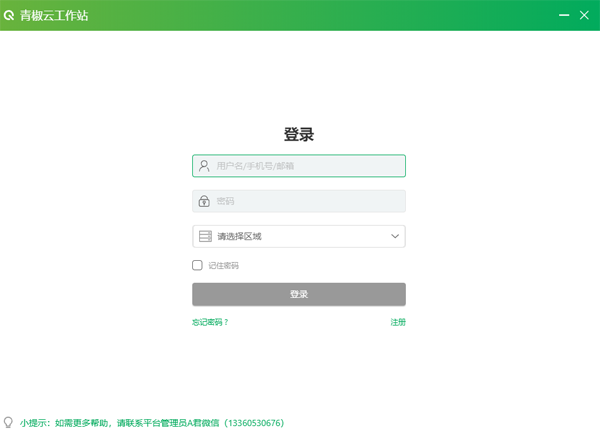Focus the 密码 input field

point(305,201)
